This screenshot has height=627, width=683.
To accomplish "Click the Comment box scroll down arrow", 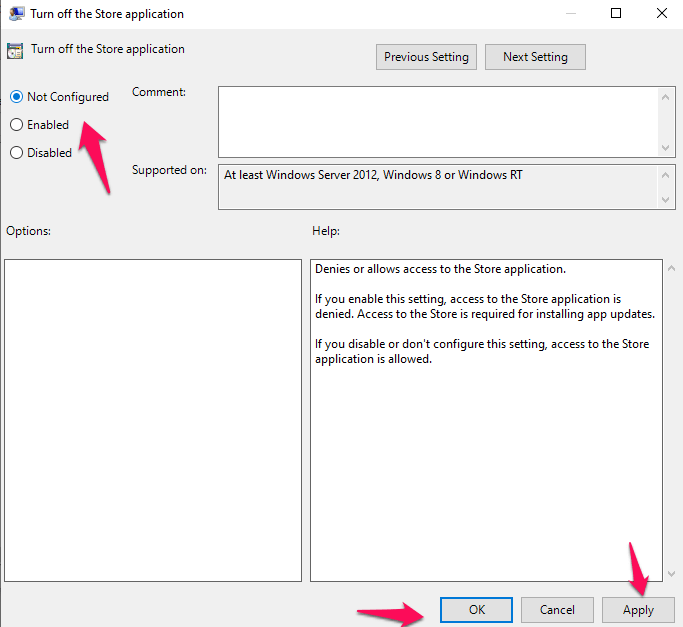I will tap(665, 148).
